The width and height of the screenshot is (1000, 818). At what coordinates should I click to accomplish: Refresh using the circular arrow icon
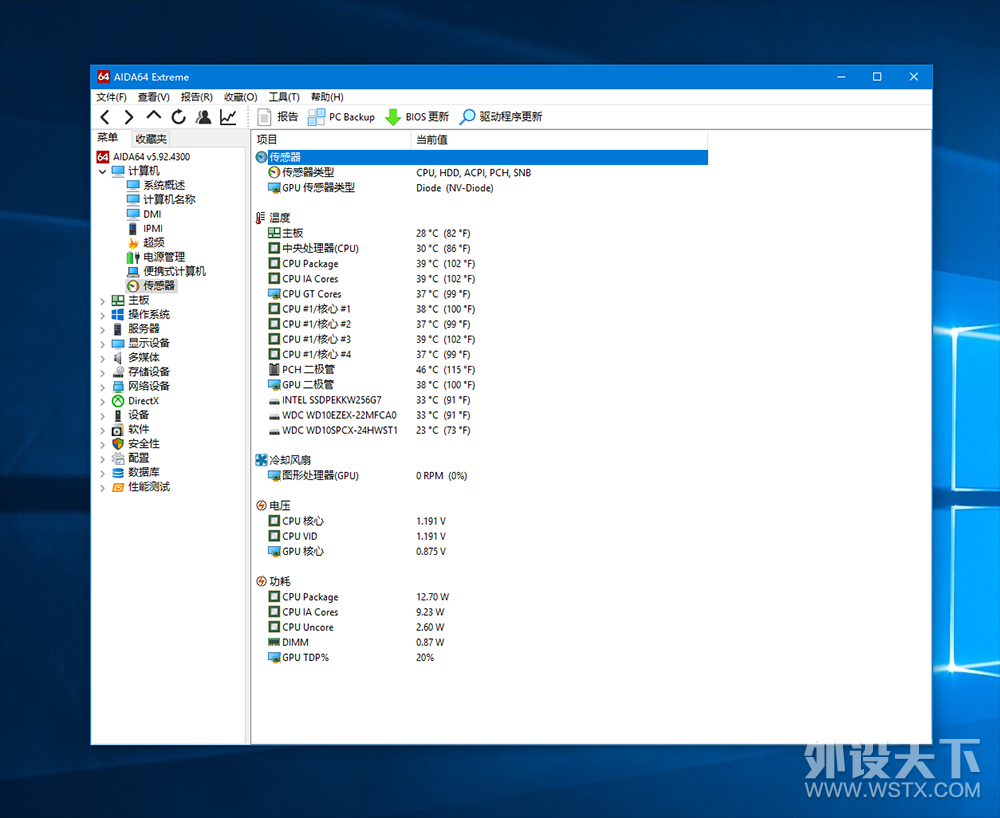179,117
